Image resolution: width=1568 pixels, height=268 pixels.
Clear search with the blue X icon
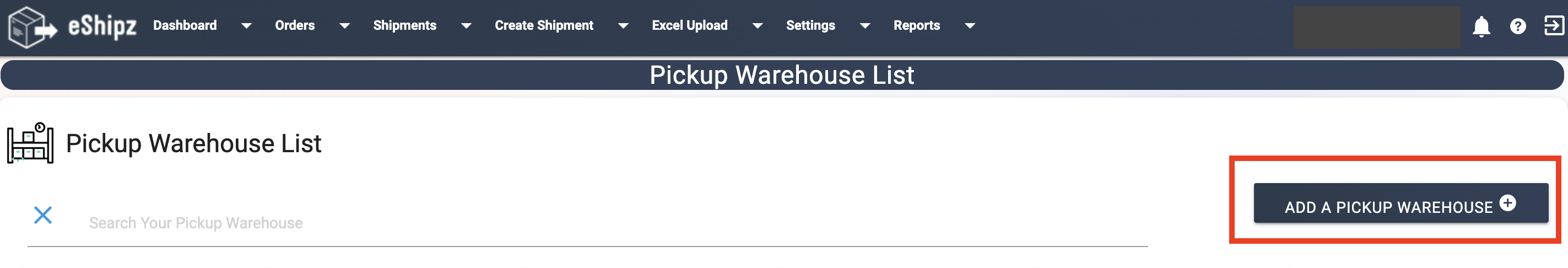point(42,215)
